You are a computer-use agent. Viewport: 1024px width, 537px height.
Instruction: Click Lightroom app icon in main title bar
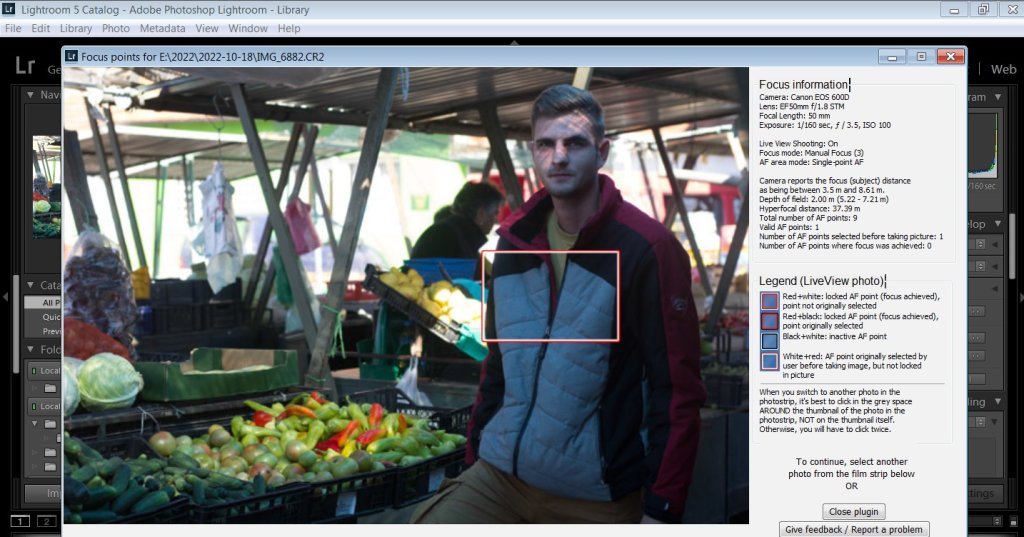8,9
